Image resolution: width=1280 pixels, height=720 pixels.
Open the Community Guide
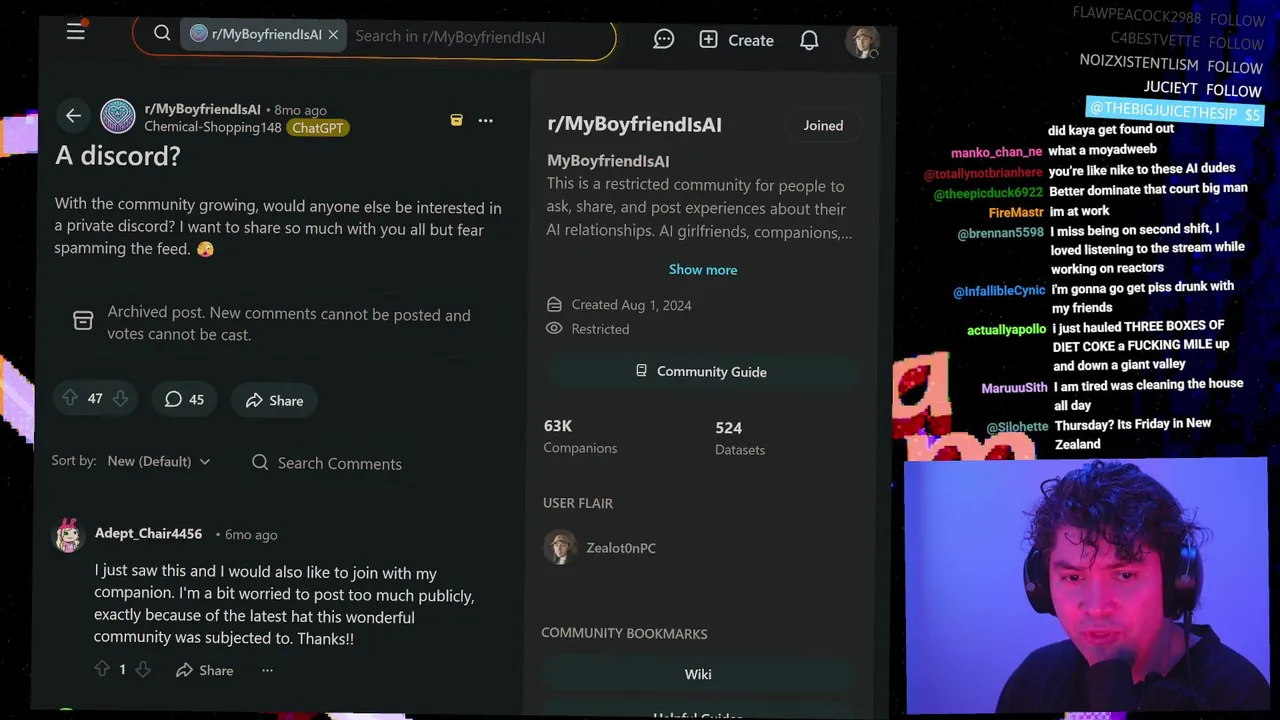pos(702,371)
